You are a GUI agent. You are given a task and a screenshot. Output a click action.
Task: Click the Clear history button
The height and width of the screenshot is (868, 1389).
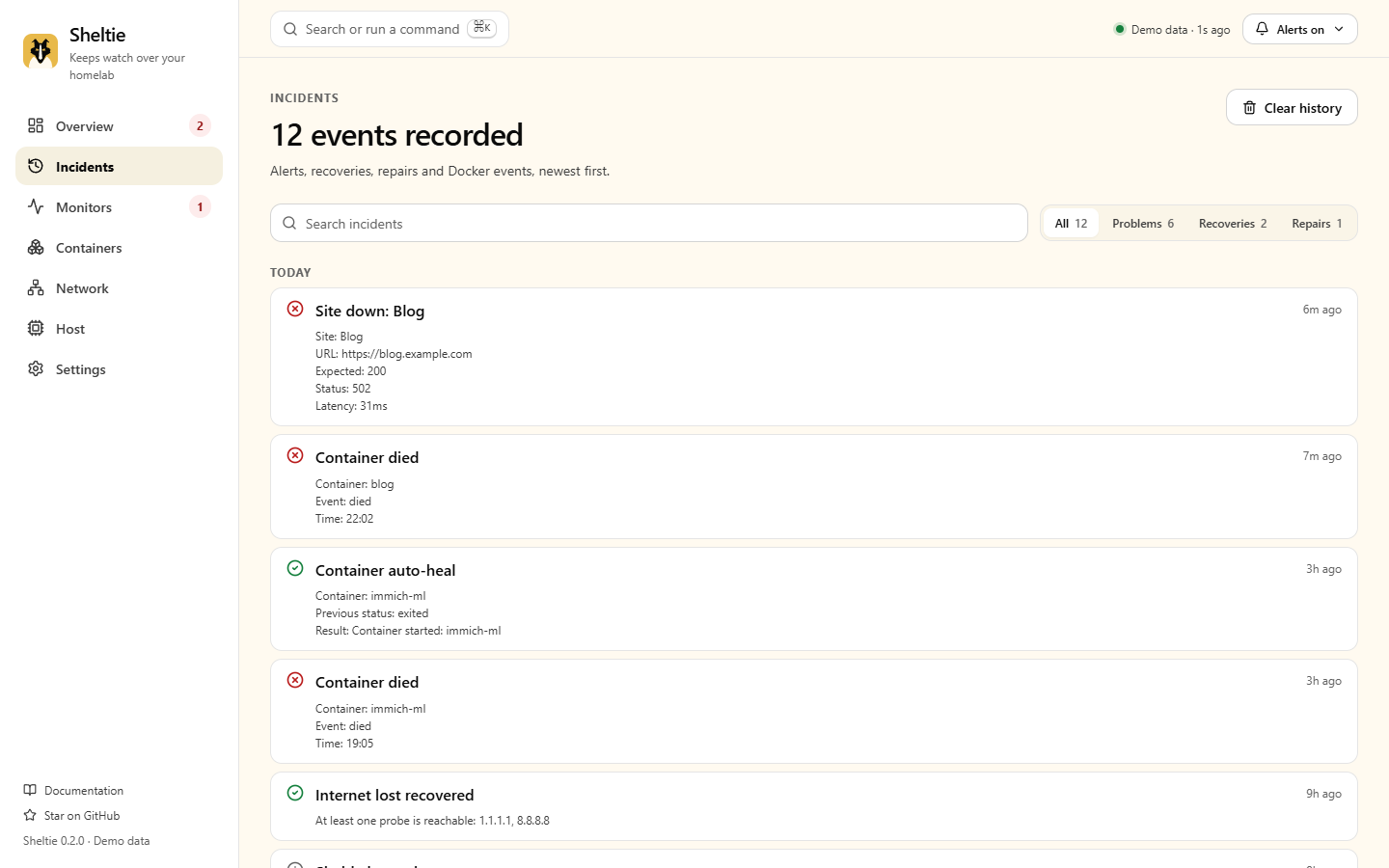(1292, 107)
